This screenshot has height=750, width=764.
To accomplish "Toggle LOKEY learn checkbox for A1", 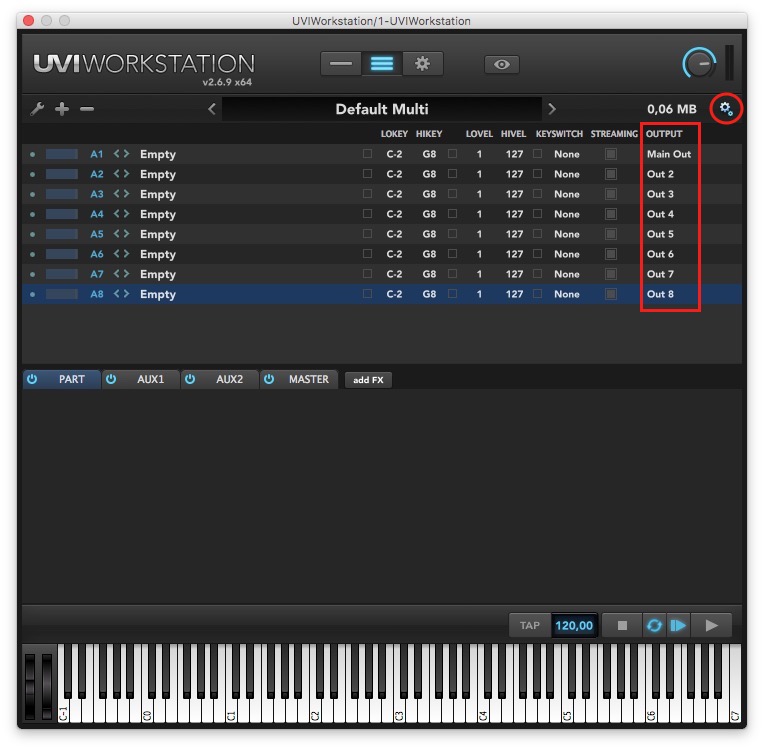I will tap(367, 154).
